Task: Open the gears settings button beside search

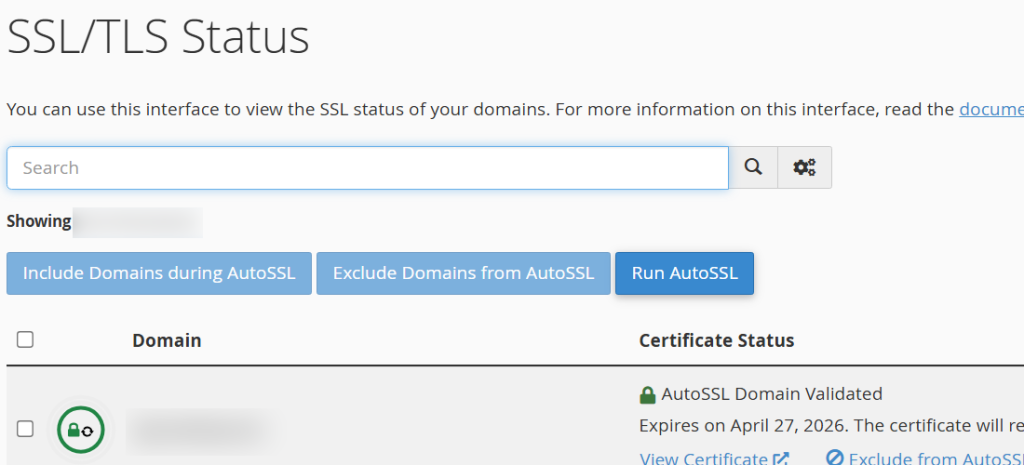Action: pyautogui.click(x=805, y=168)
